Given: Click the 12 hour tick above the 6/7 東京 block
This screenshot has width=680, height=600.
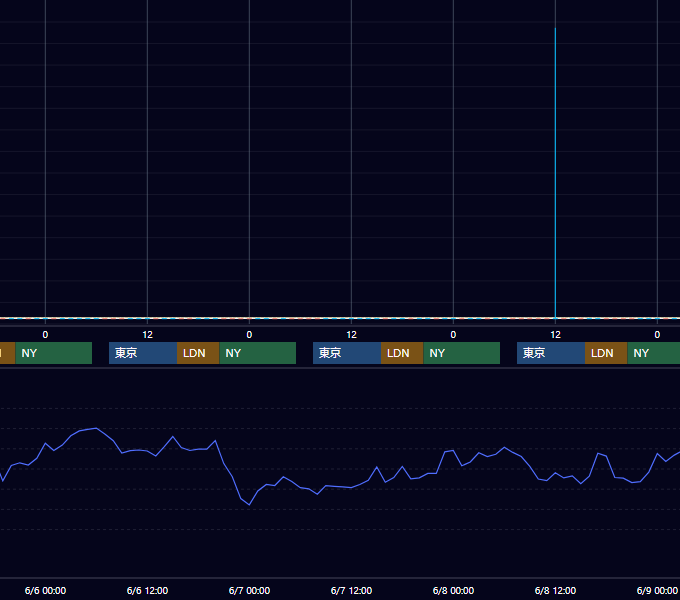Looking at the screenshot, I should click(x=351, y=335).
